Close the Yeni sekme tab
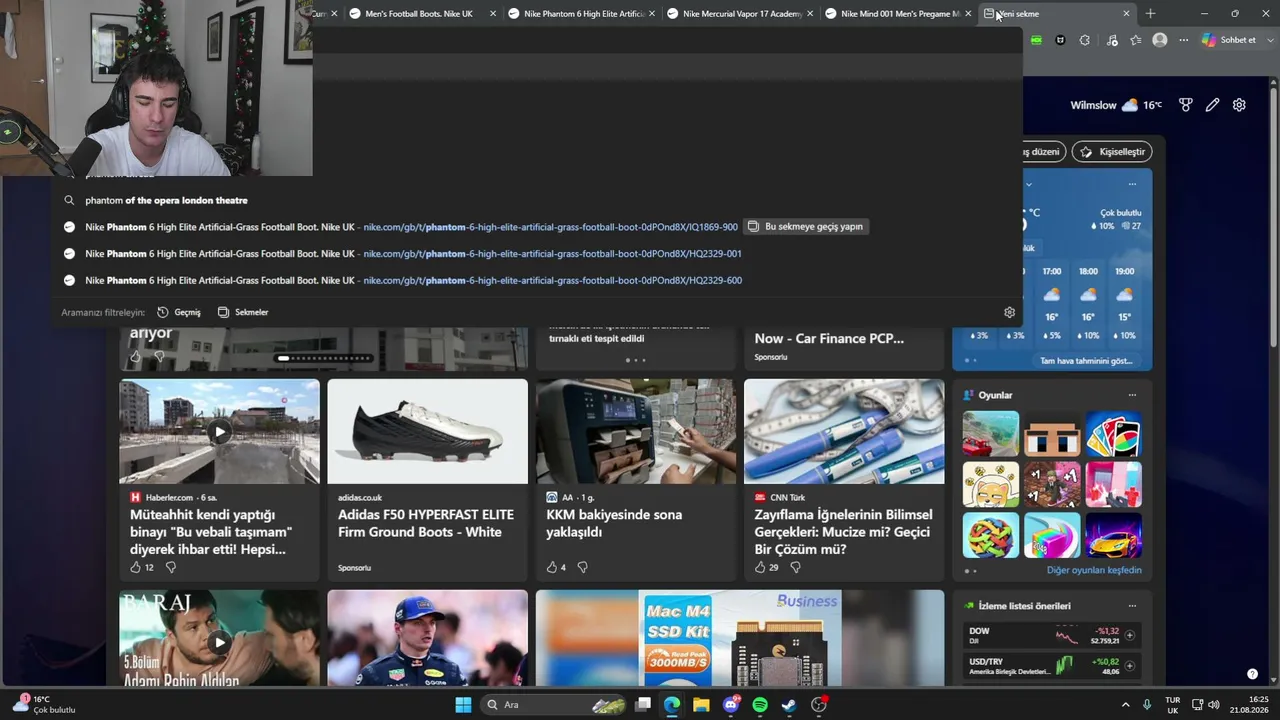The width and height of the screenshot is (1280, 720). click(x=1126, y=14)
